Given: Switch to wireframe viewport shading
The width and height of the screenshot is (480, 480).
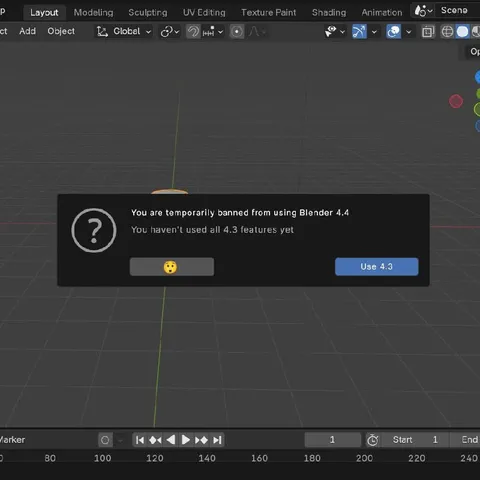Looking at the screenshot, I should (x=447, y=32).
